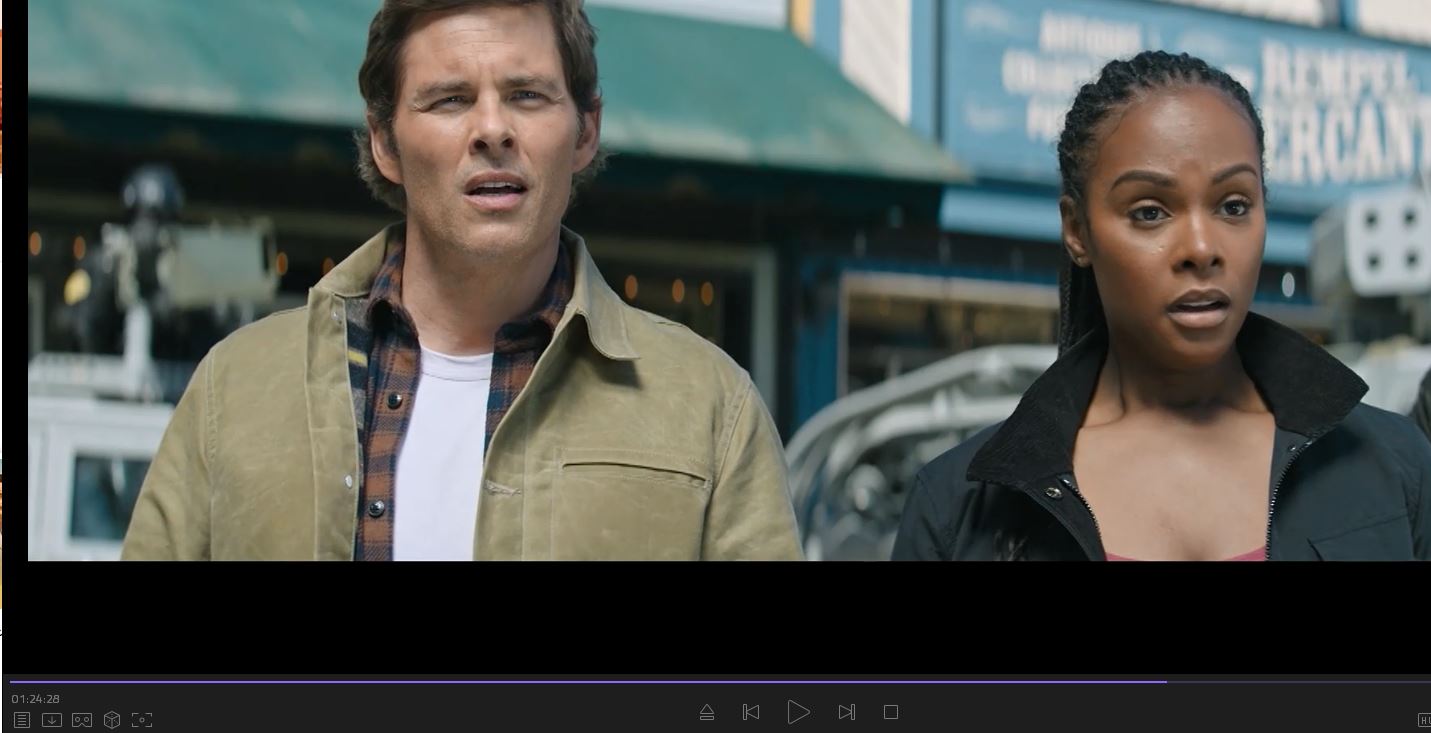This screenshot has width=1431, height=733.
Task: Click the 01:24:28 elapsed time display
Action: click(35, 699)
